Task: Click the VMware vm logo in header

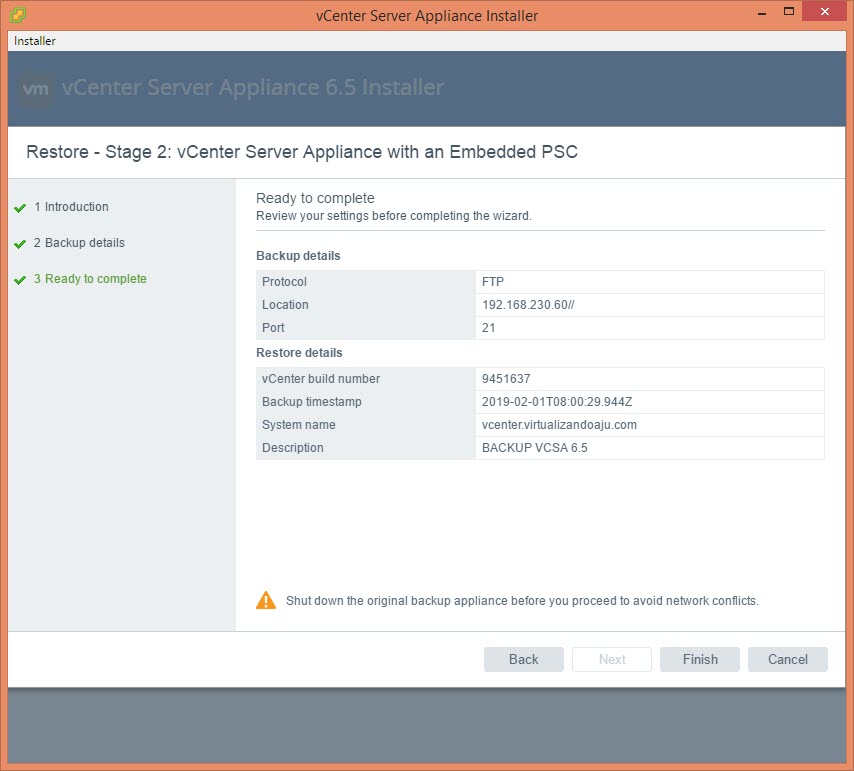Action: (x=37, y=88)
